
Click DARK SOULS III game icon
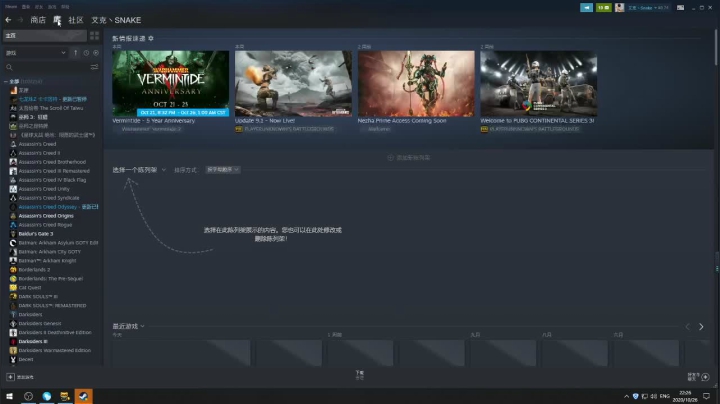pos(13,297)
